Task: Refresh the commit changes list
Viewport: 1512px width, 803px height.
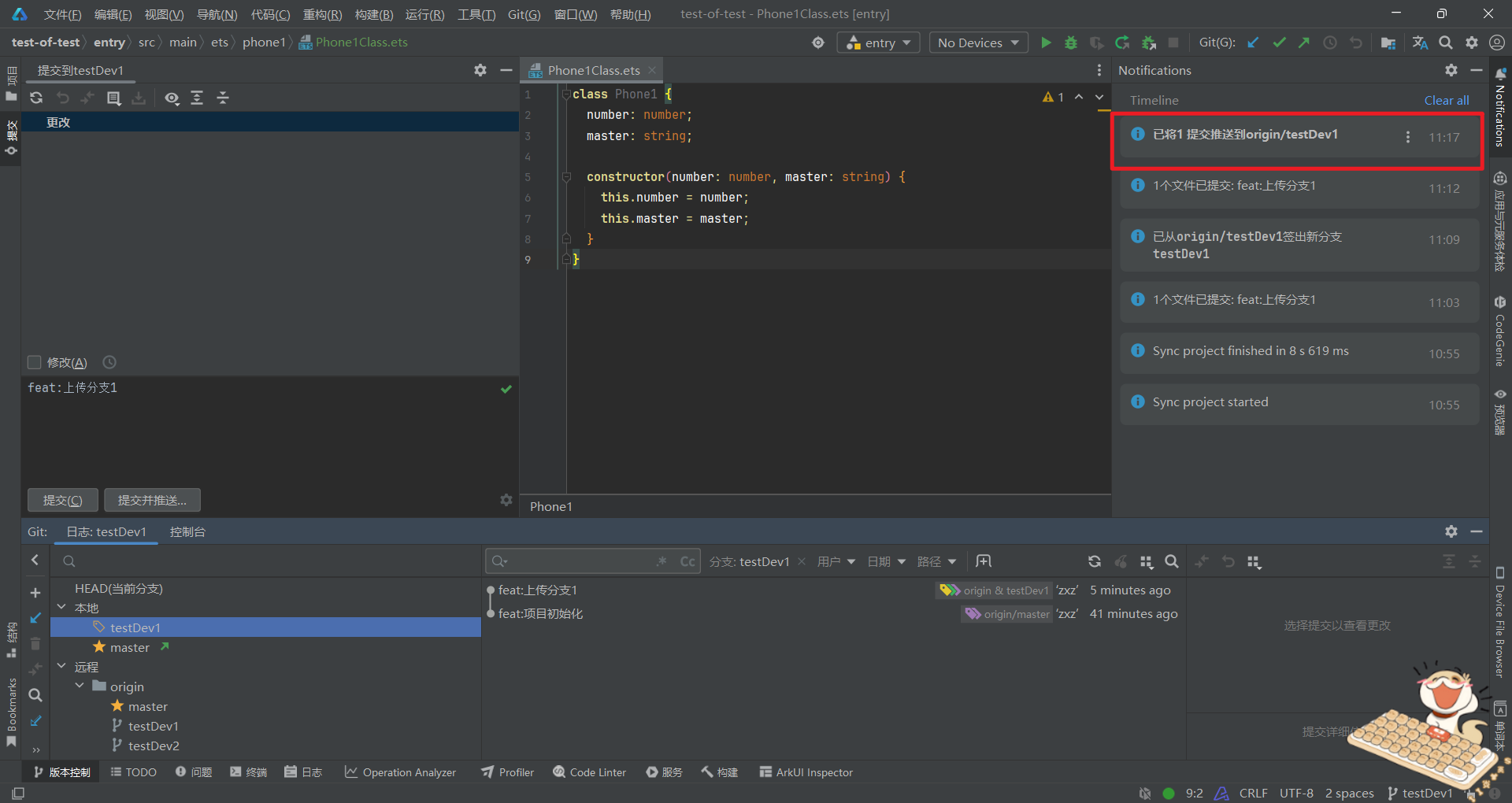Action: tap(36, 98)
